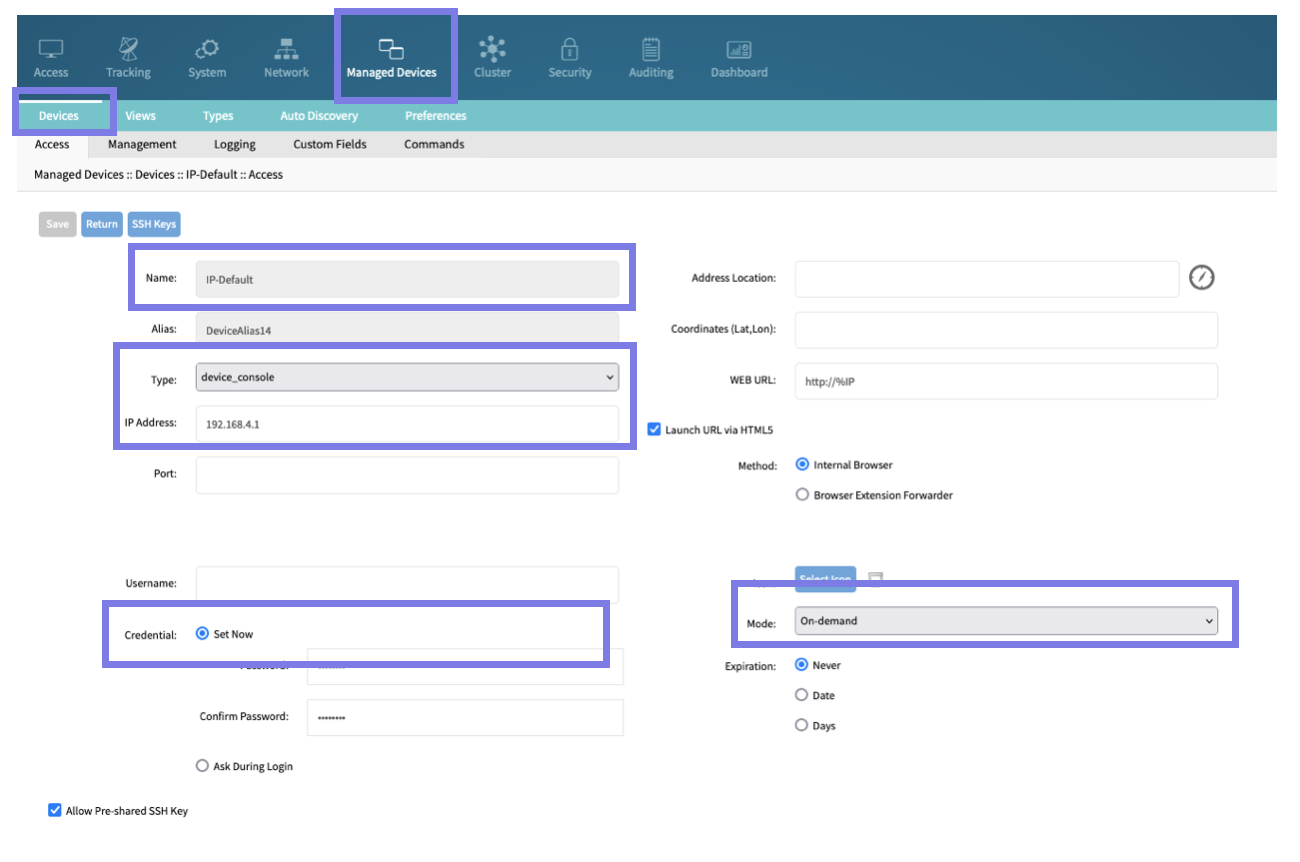The height and width of the screenshot is (862, 1300).
Task: Open the System gear section
Action: [207, 59]
